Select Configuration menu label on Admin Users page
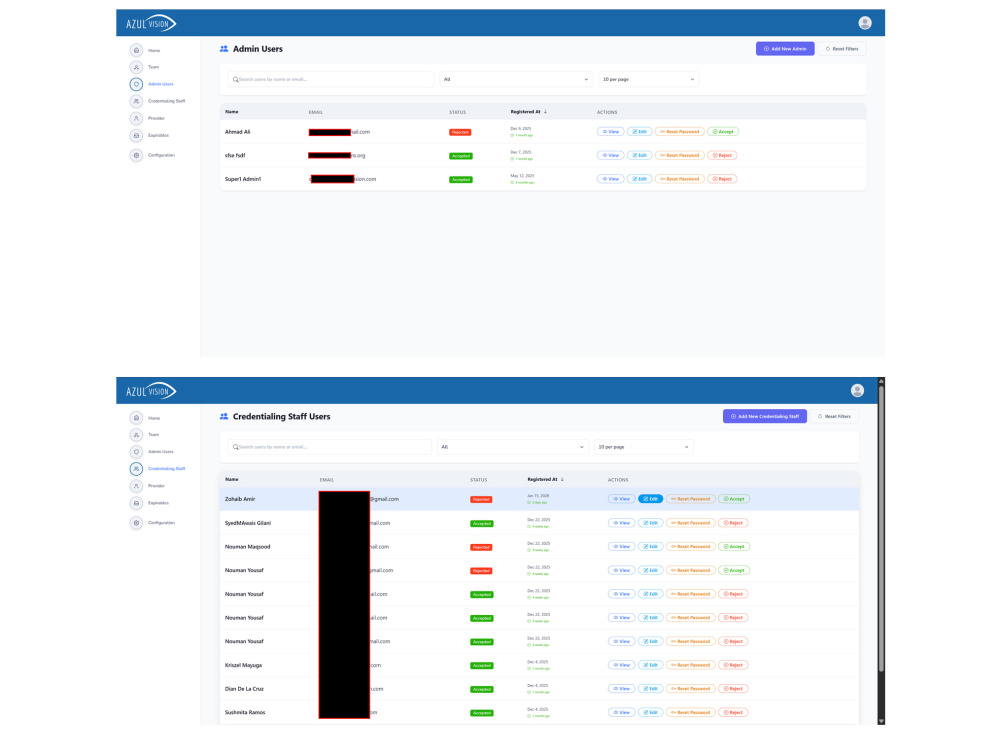The image size is (1000, 750). pyautogui.click(x=161, y=155)
